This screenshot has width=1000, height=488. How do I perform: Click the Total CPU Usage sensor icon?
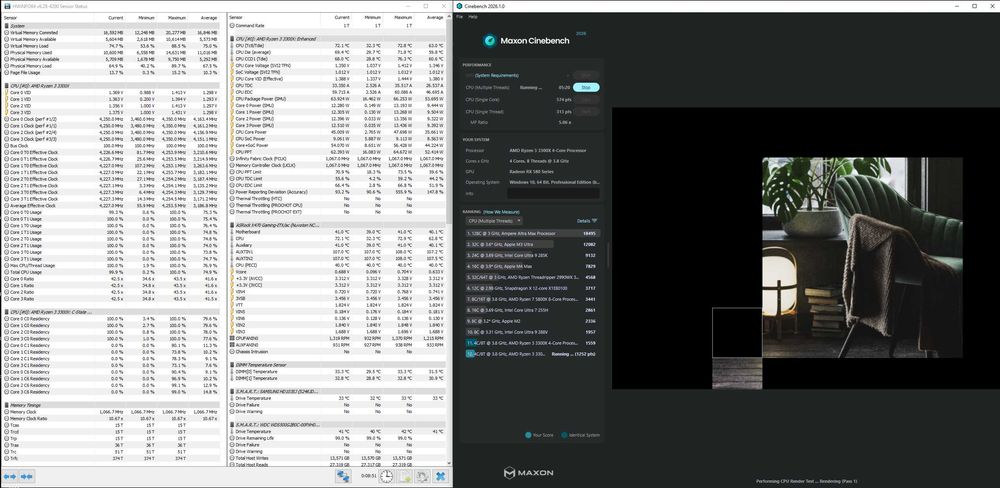[6, 272]
